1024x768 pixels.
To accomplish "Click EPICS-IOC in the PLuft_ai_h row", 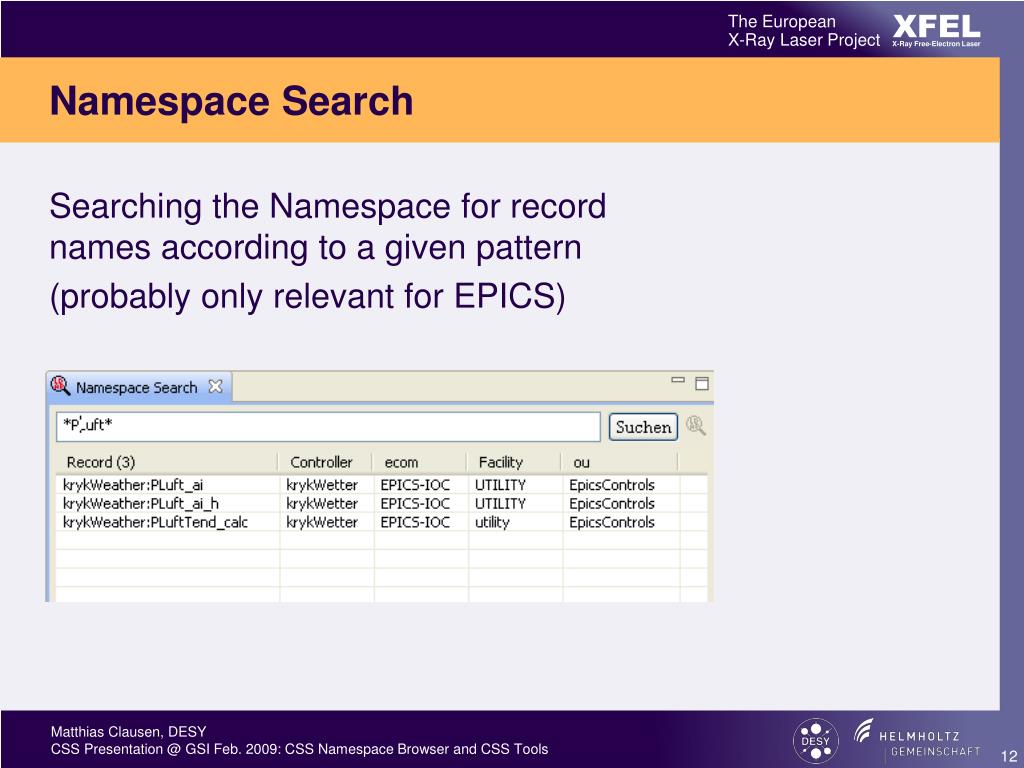I will (415, 504).
